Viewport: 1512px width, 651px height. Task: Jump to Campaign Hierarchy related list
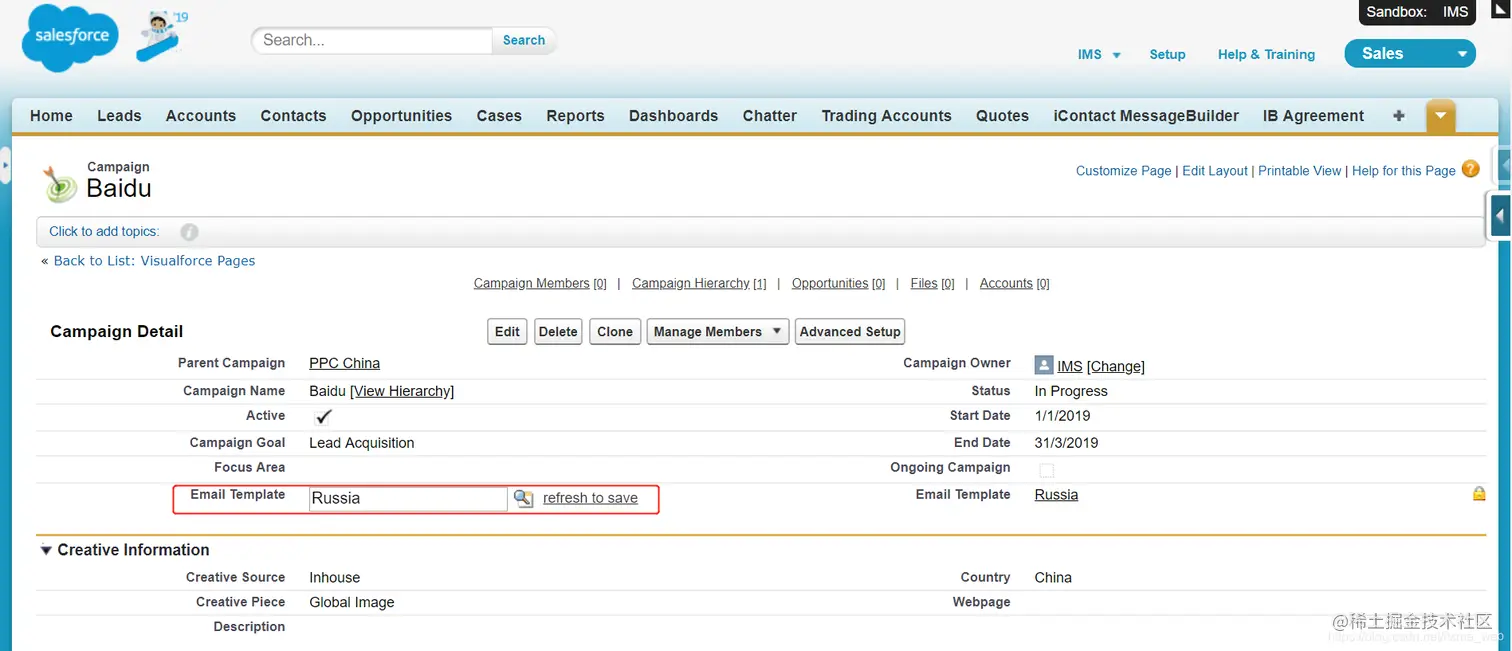pyautogui.click(x=699, y=284)
